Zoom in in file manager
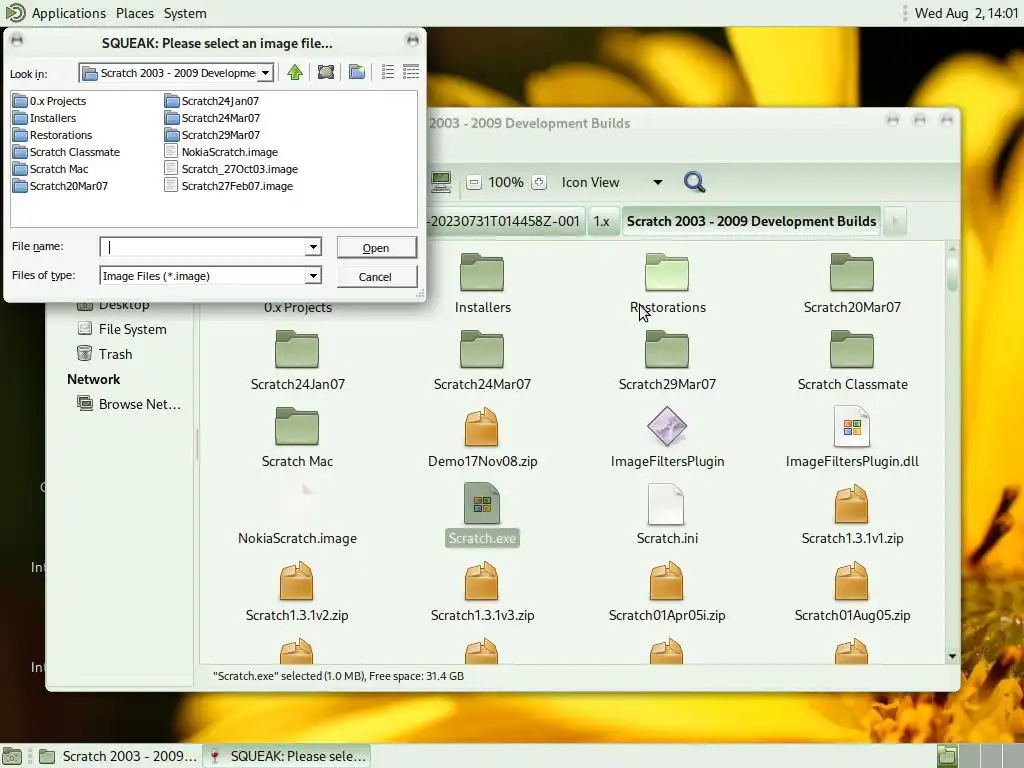The width and height of the screenshot is (1024, 768). point(538,182)
